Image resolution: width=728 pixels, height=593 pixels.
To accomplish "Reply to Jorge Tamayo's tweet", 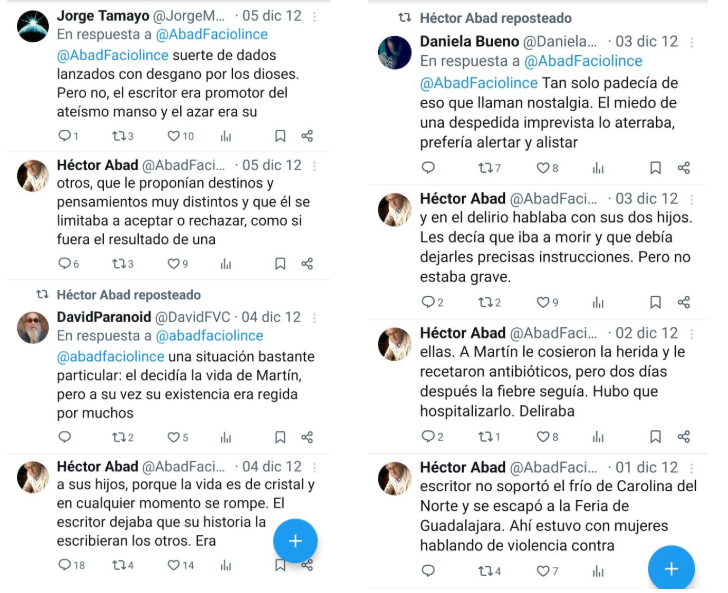I will (x=65, y=136).
